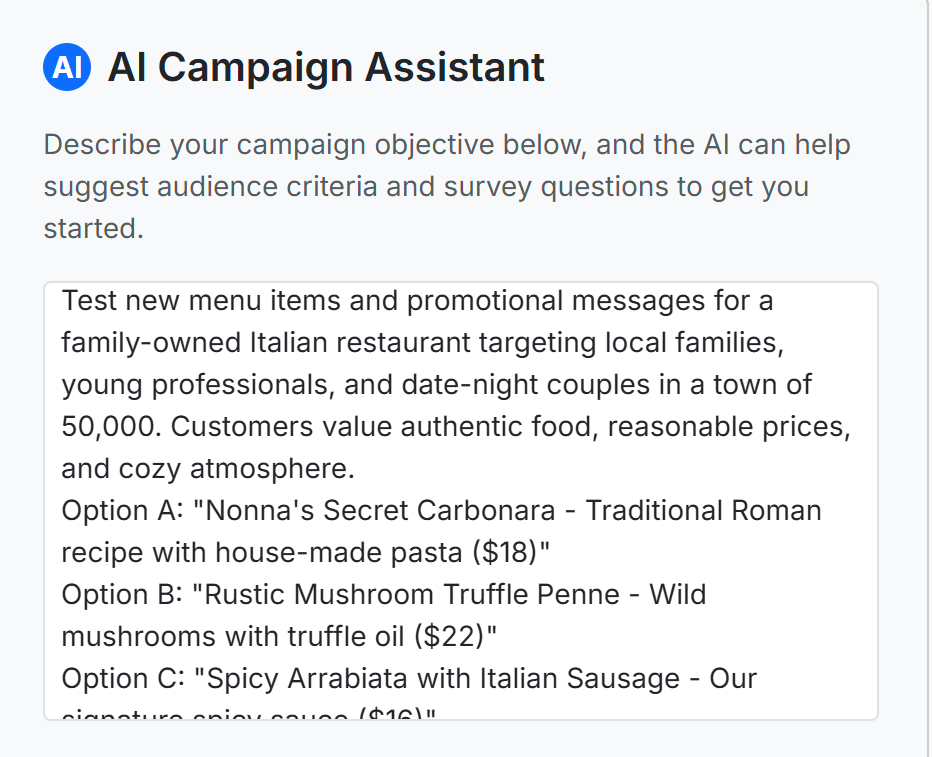This screenshot has width=932, height=757.
Task: Click the "($22)" price text
Action: tap(451, 636)
